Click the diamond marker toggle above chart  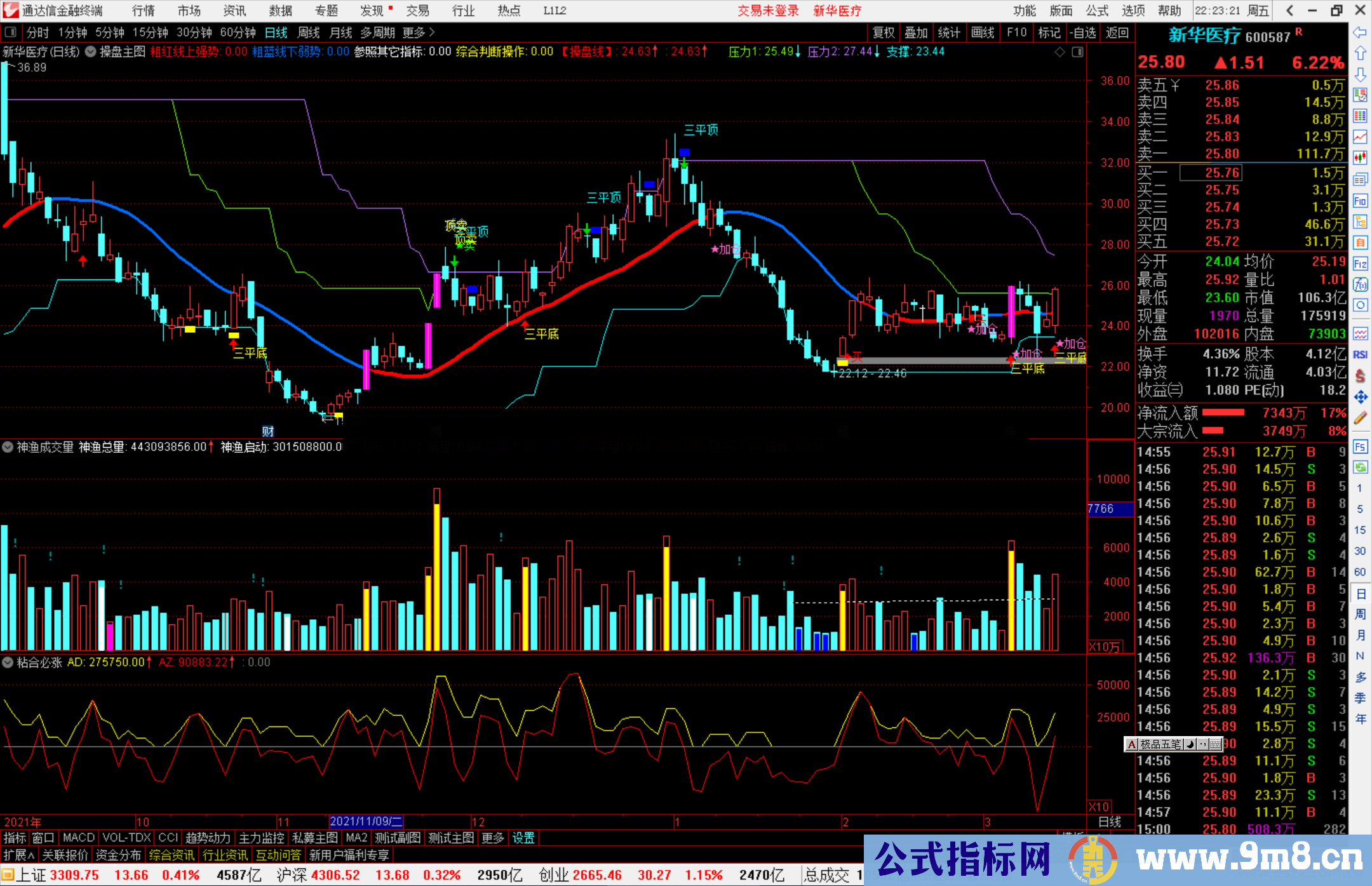pyautogui.click(x=1059, y=52)
